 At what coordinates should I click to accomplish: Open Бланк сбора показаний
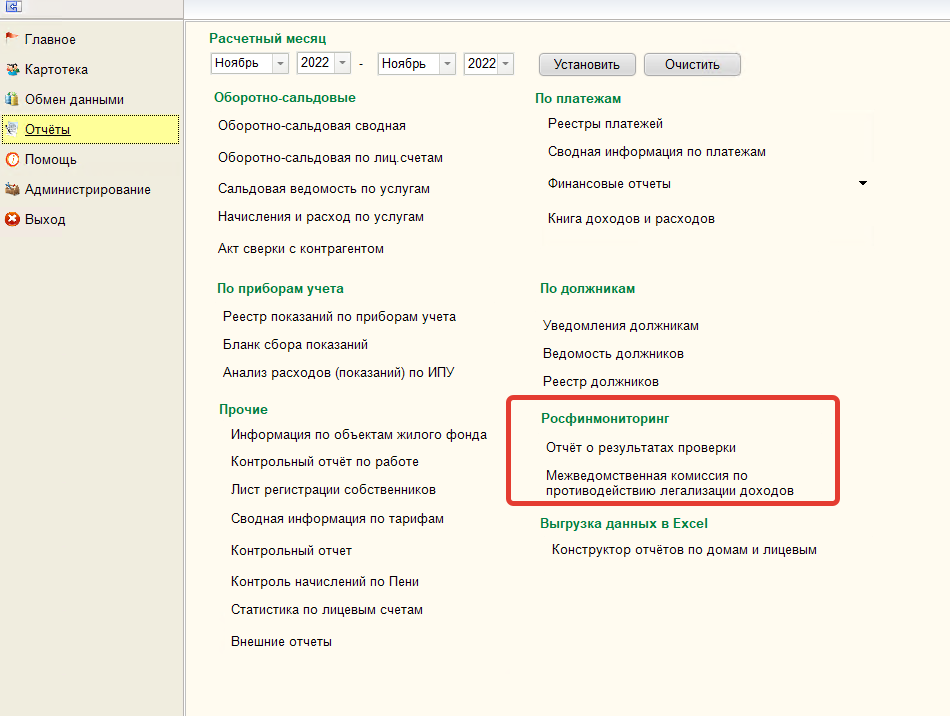296,345
